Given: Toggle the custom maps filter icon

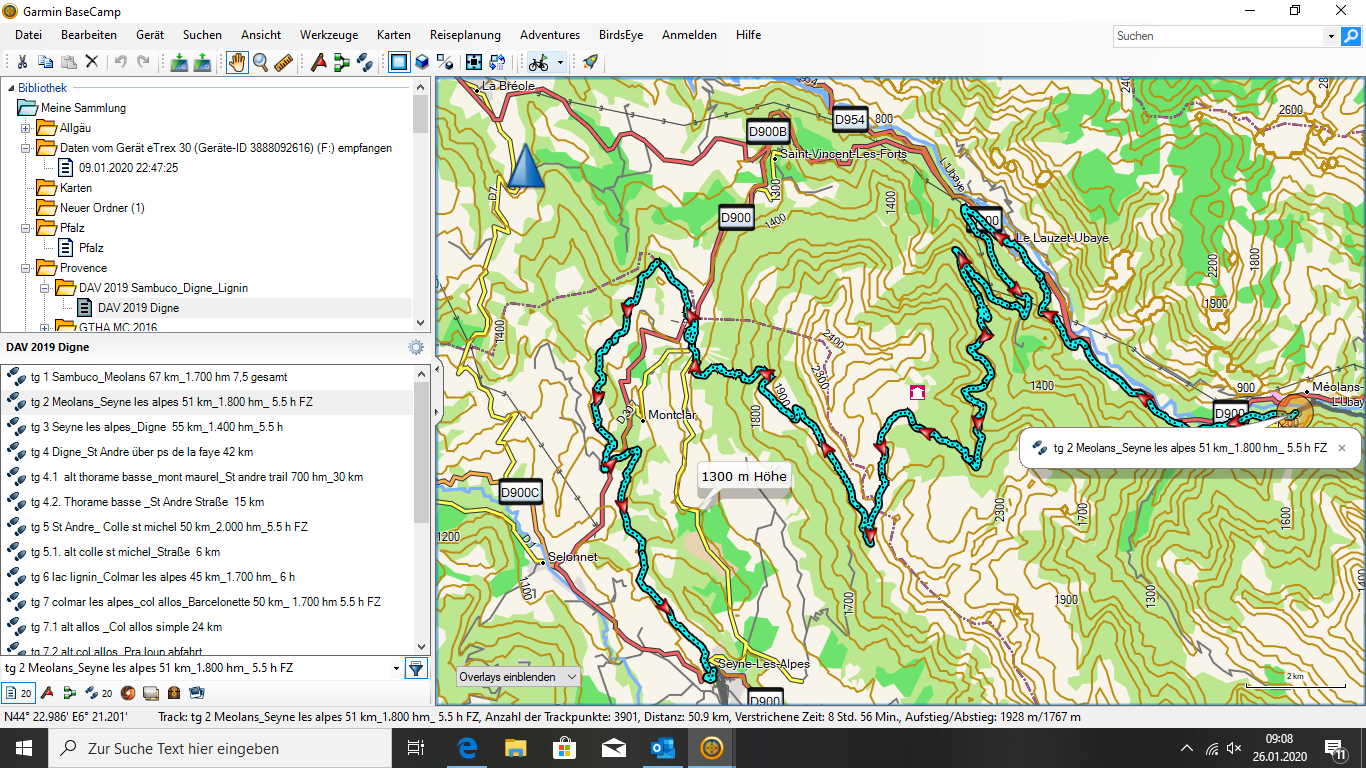Looking at the screenshot, I should point(151,692).
